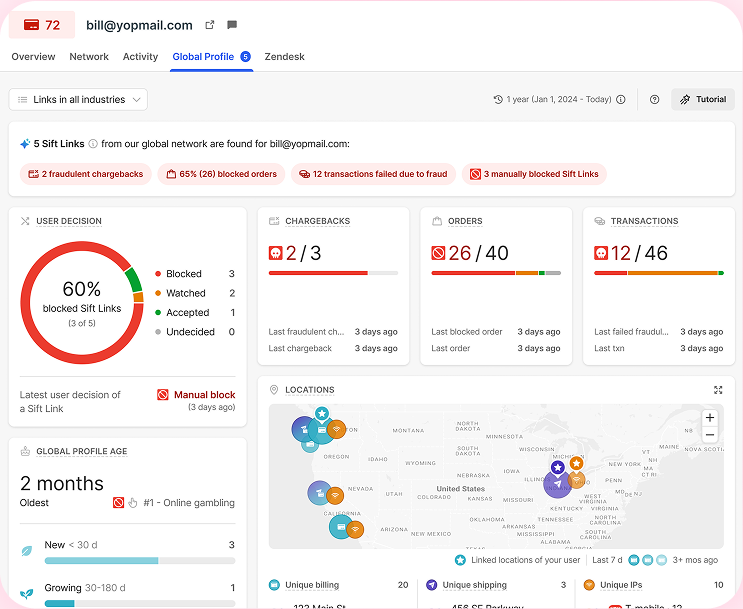
Task: Click the transactions segmented progress bar
Action: pyautogui.click(x=659, y=273)
